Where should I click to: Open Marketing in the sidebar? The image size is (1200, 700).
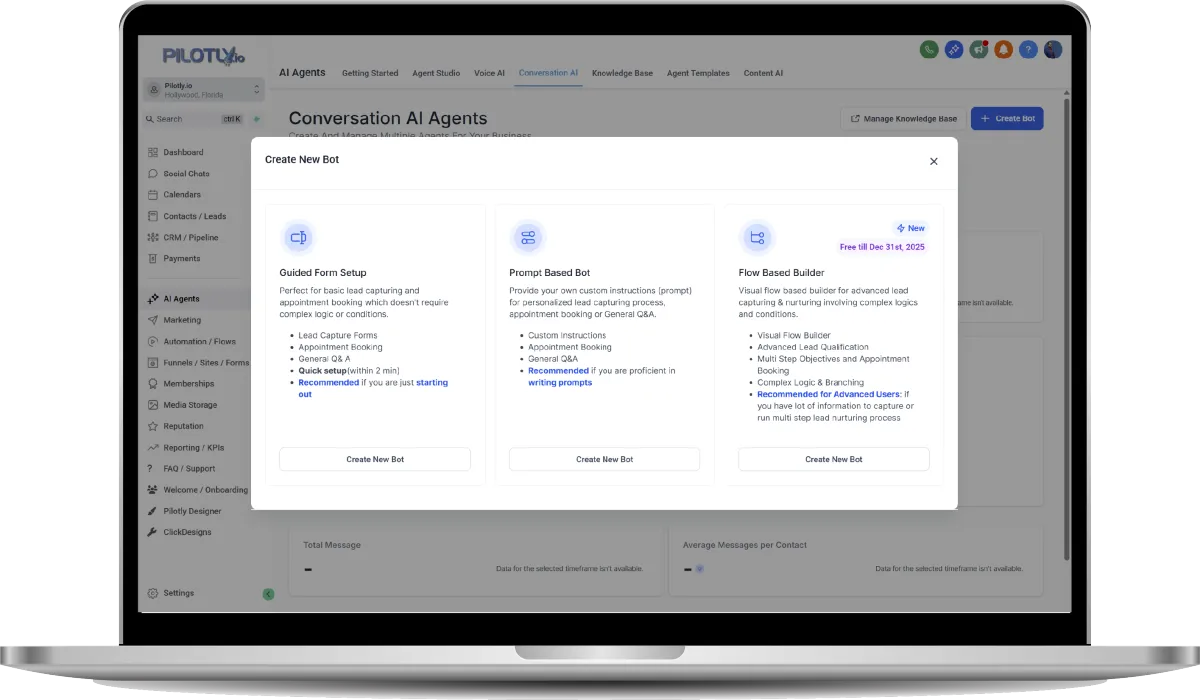182,320
